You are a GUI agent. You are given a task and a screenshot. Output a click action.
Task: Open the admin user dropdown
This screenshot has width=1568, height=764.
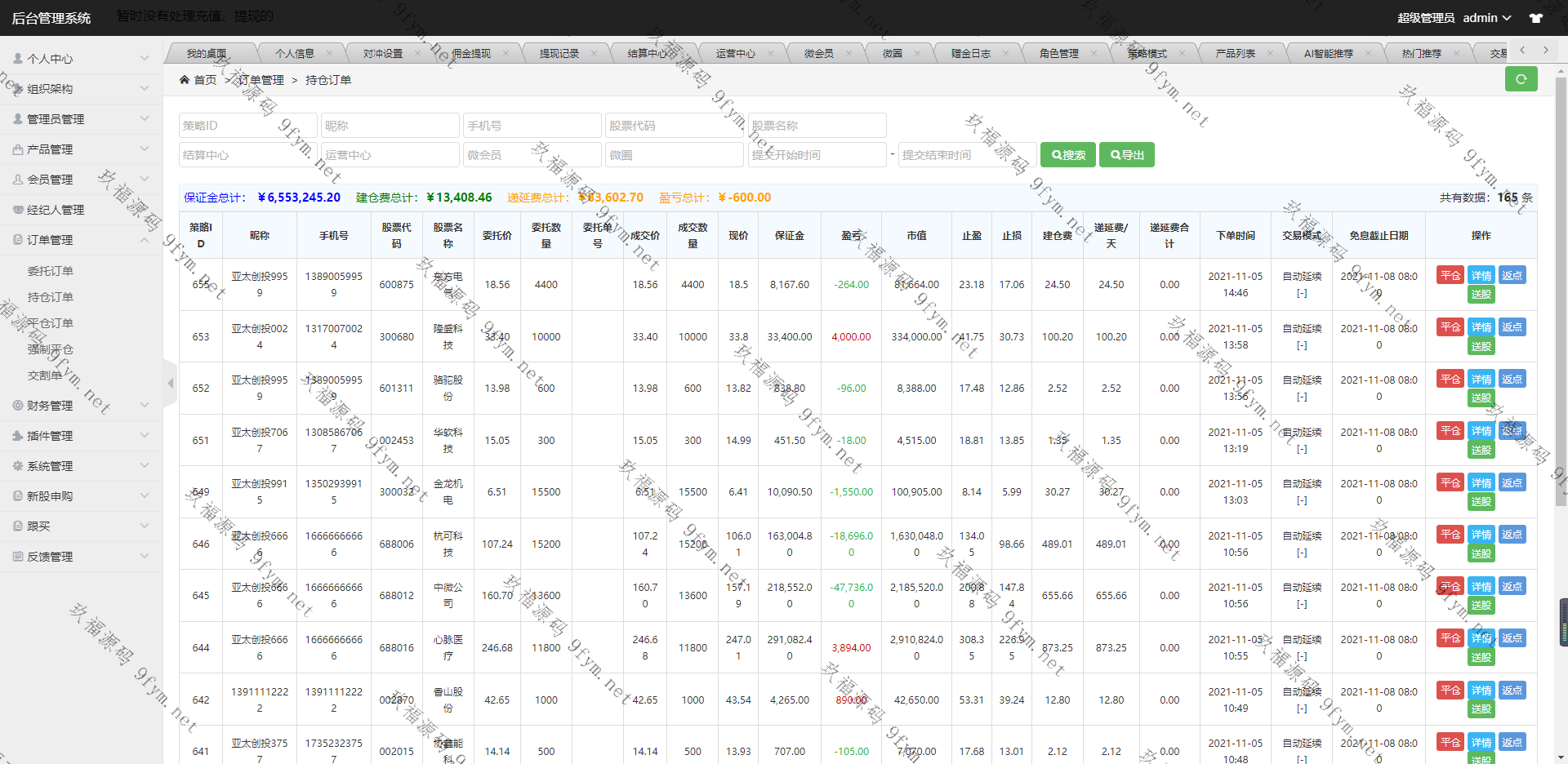click(x=1486, y=18)
